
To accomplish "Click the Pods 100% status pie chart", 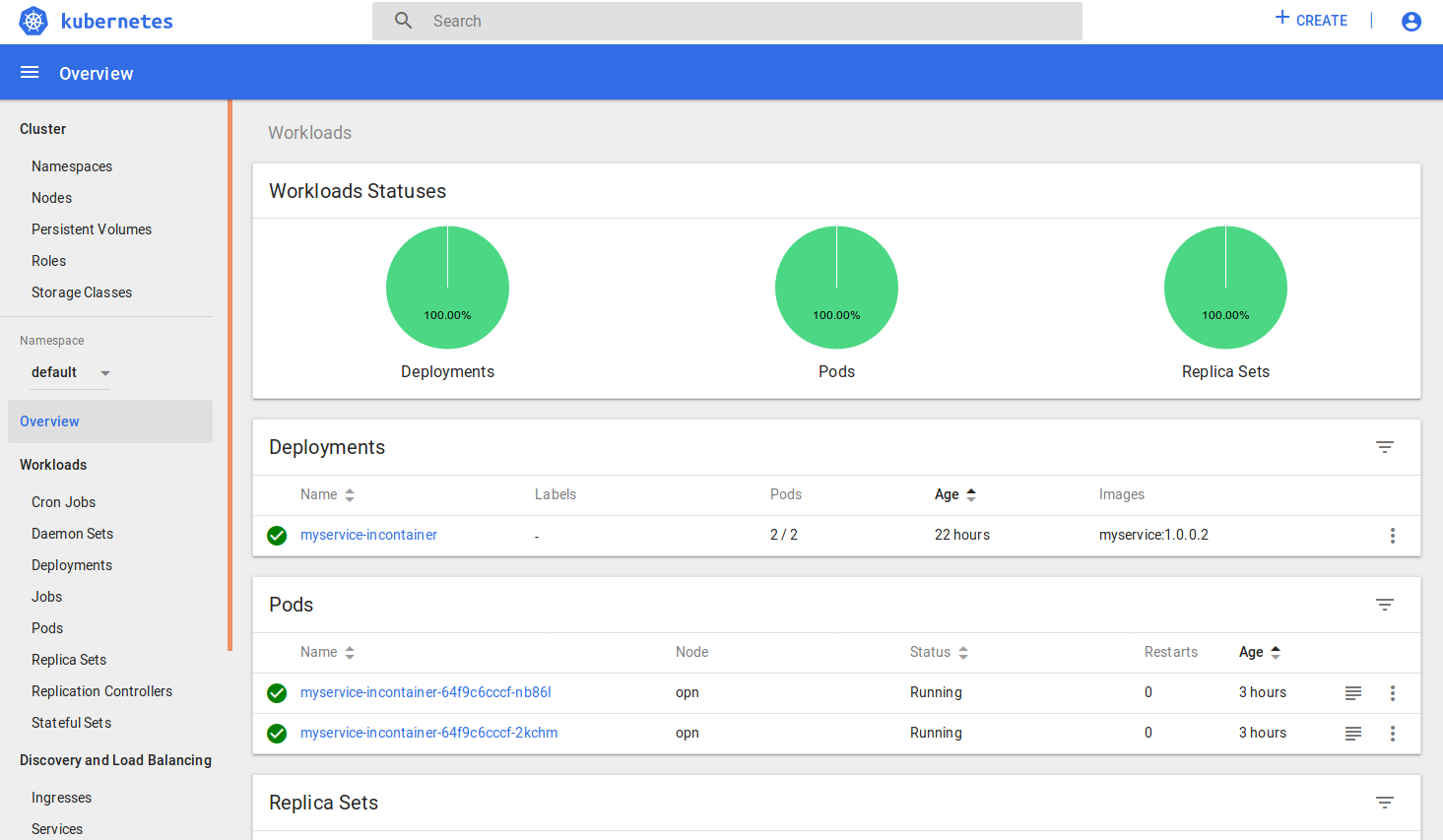I will tap(836, 288).
